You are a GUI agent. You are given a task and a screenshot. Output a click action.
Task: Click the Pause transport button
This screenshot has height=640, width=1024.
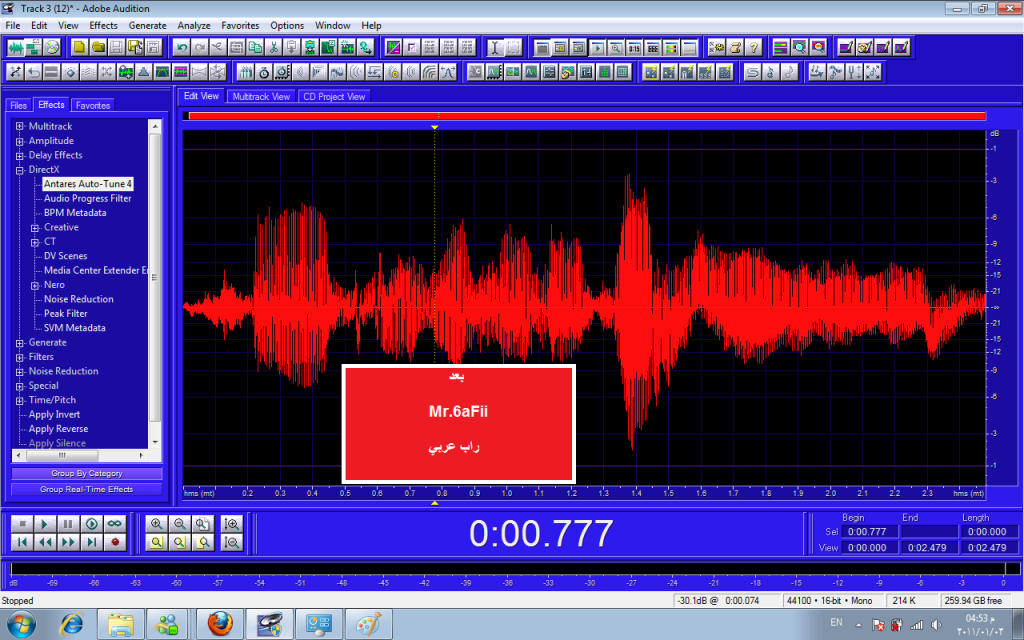click(x=68, y=524)
